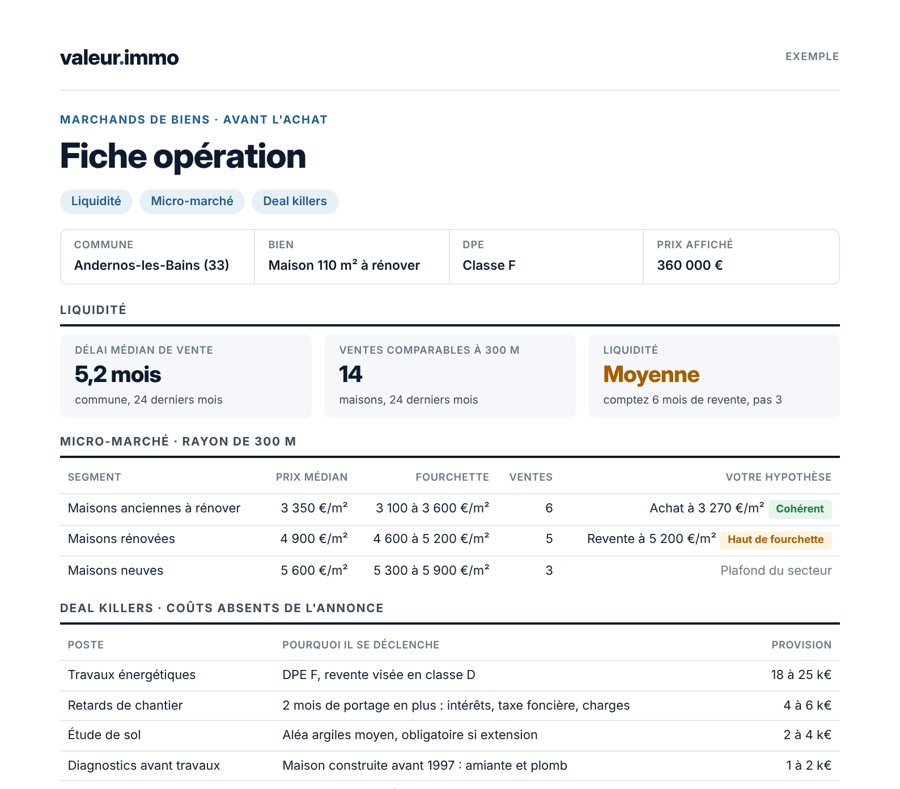The height and width of the screenshot is (789, 900).
Task: Select the Liquidité tag pill
Action: [96, 201]
